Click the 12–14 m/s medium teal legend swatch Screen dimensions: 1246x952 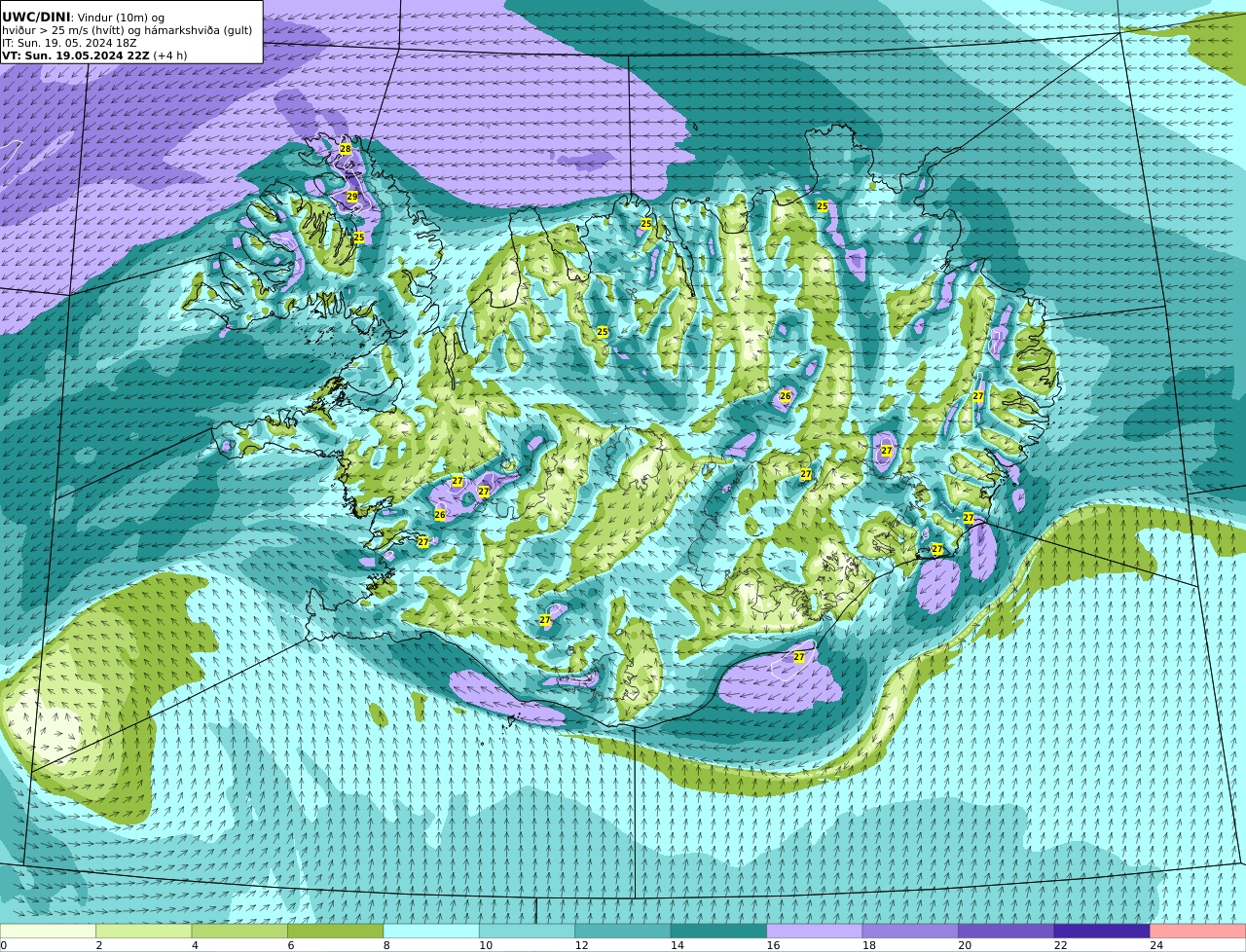(623, 931)
